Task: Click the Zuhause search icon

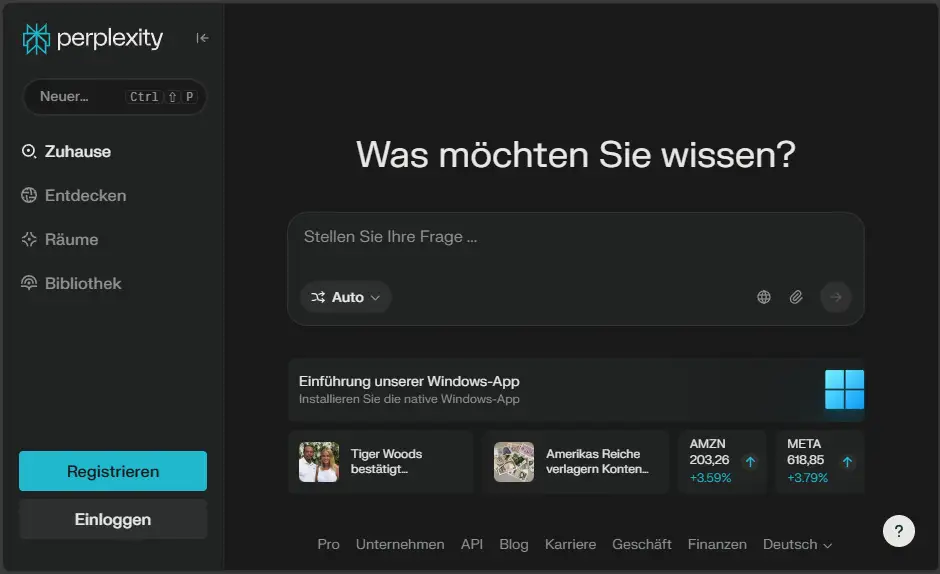Action: click(29, 151)
